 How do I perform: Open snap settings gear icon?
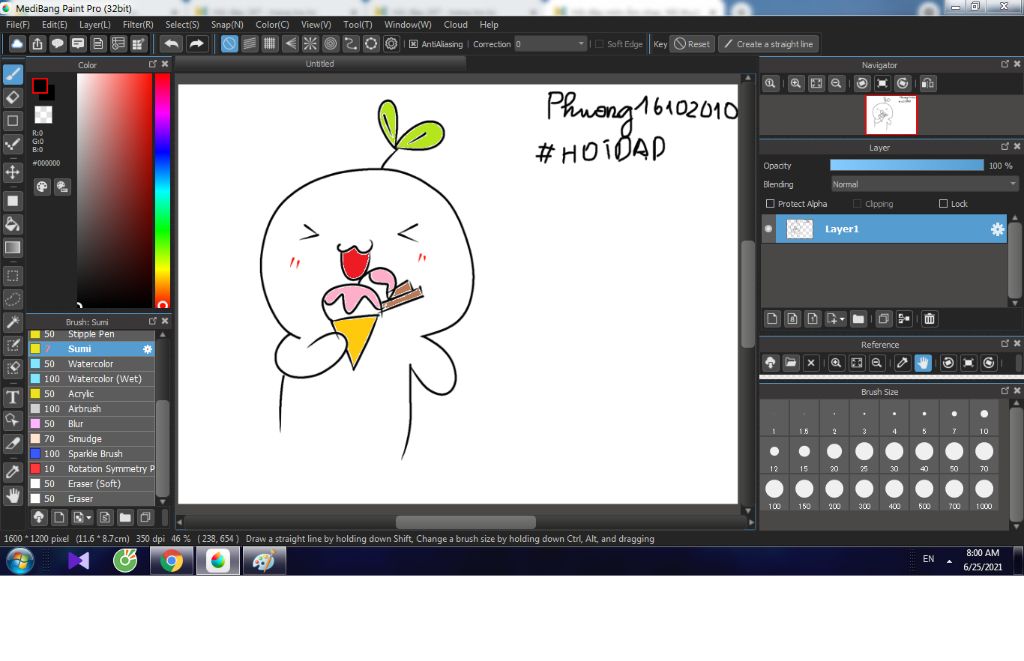click(x=391, y=44)
